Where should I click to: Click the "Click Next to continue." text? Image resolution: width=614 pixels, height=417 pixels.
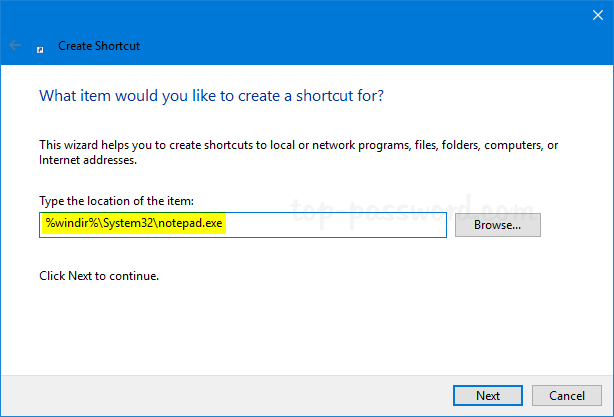98,275
